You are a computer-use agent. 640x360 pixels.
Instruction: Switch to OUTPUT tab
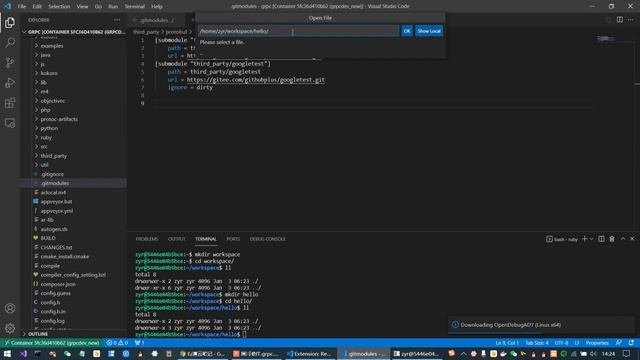point(176,239)
